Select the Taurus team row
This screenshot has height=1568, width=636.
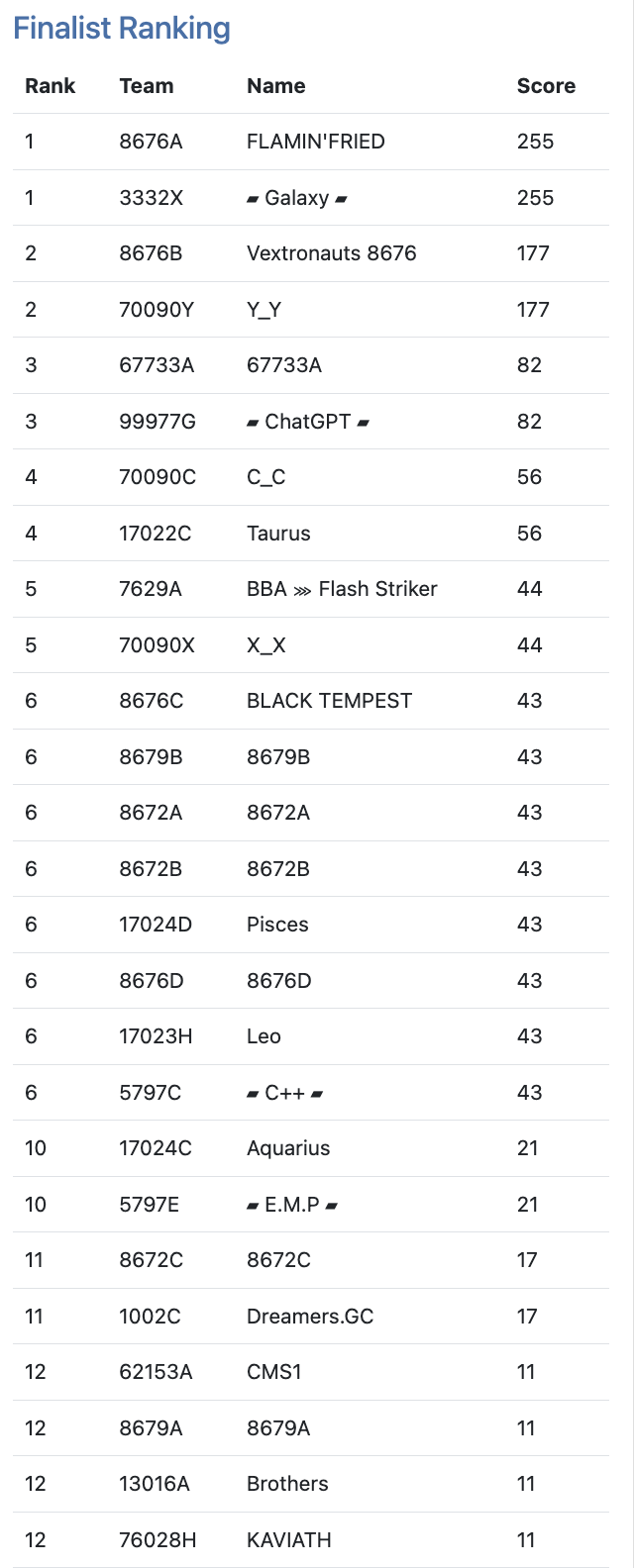click(x=278, y=534)
